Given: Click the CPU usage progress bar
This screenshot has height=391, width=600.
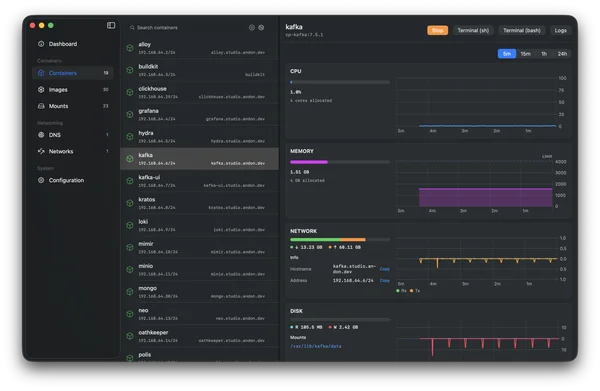Looking at the screenshot, I should 340,82.
